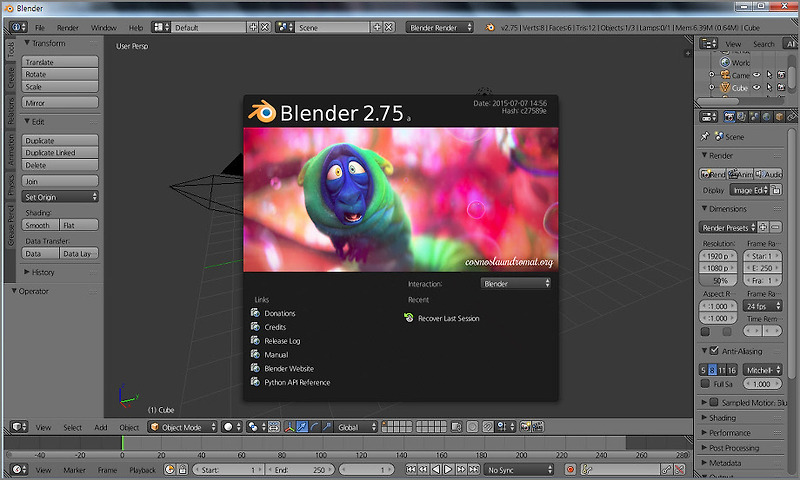Toggle renderability camera icon for the Camera
Image resolution: width=800 pixels, height=480 pixels.
[x=781, y=75]
